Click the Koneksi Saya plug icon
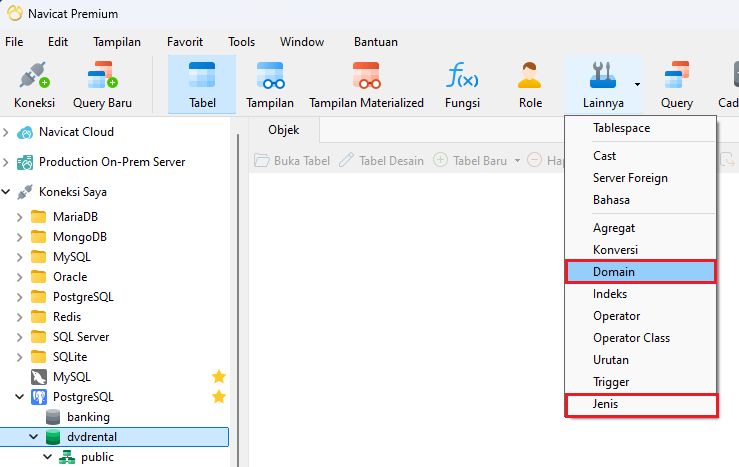739x467 pixels. click(x=25, y=192)
